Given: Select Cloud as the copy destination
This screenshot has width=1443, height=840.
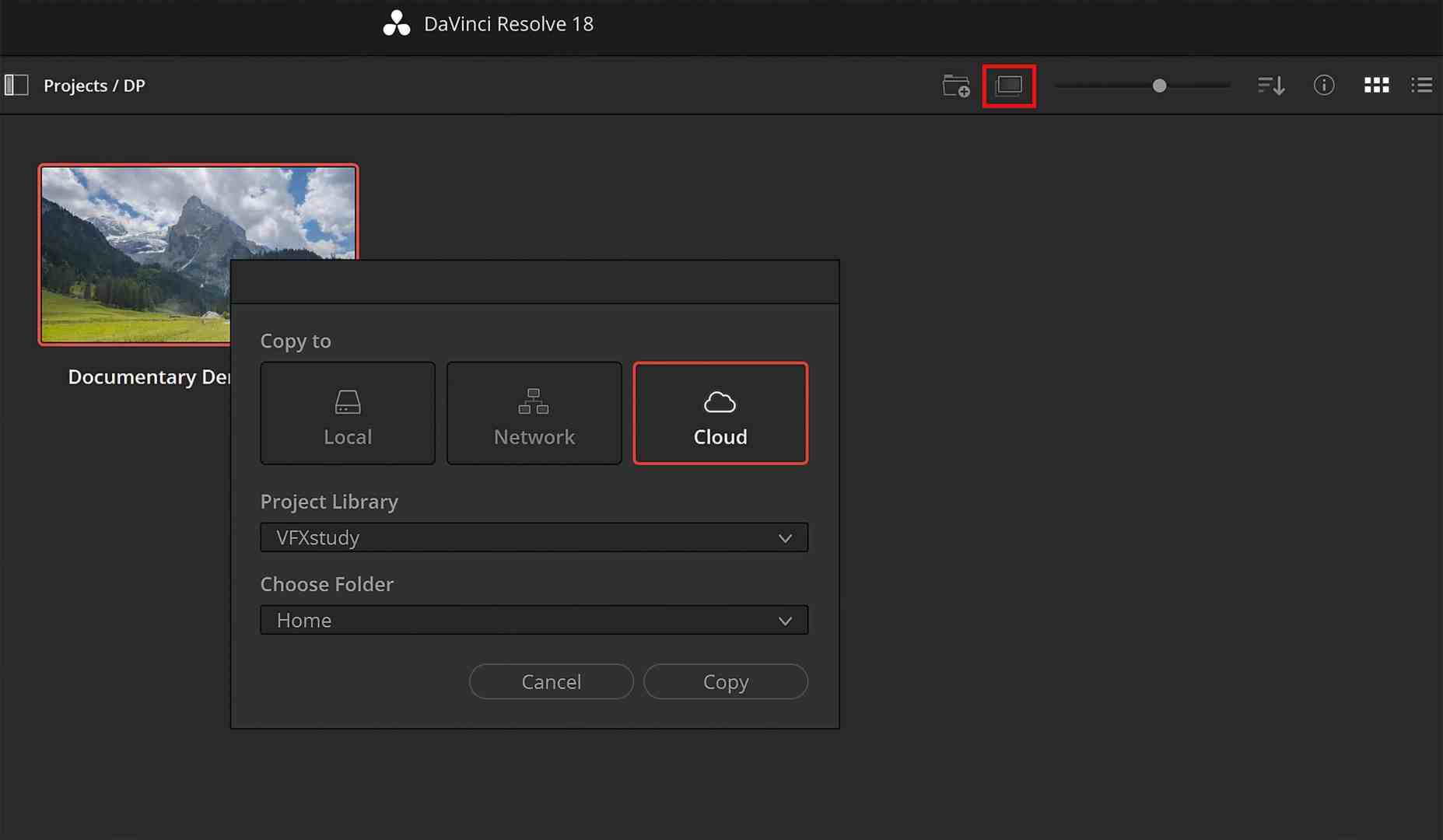Looking at the screenshot, I should (720, 413).
